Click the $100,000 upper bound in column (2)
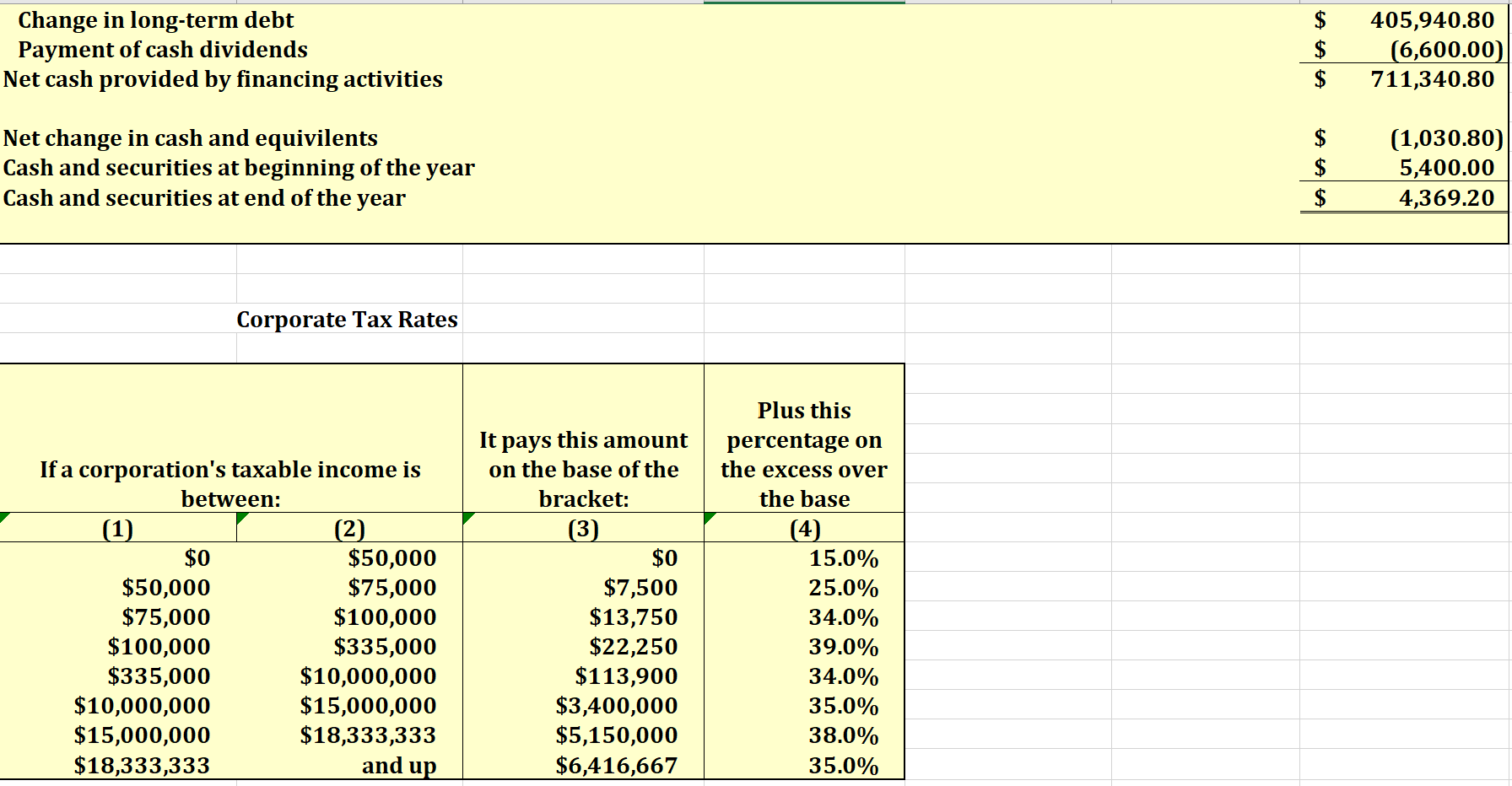Viewport: 1512px width, 786px height. (386, 617)
